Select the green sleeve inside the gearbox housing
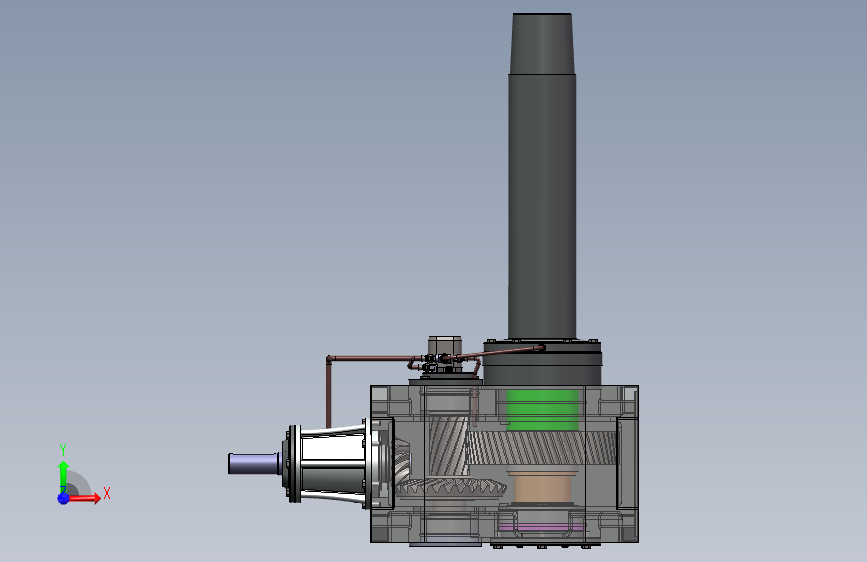 click(x=542, y=410)
